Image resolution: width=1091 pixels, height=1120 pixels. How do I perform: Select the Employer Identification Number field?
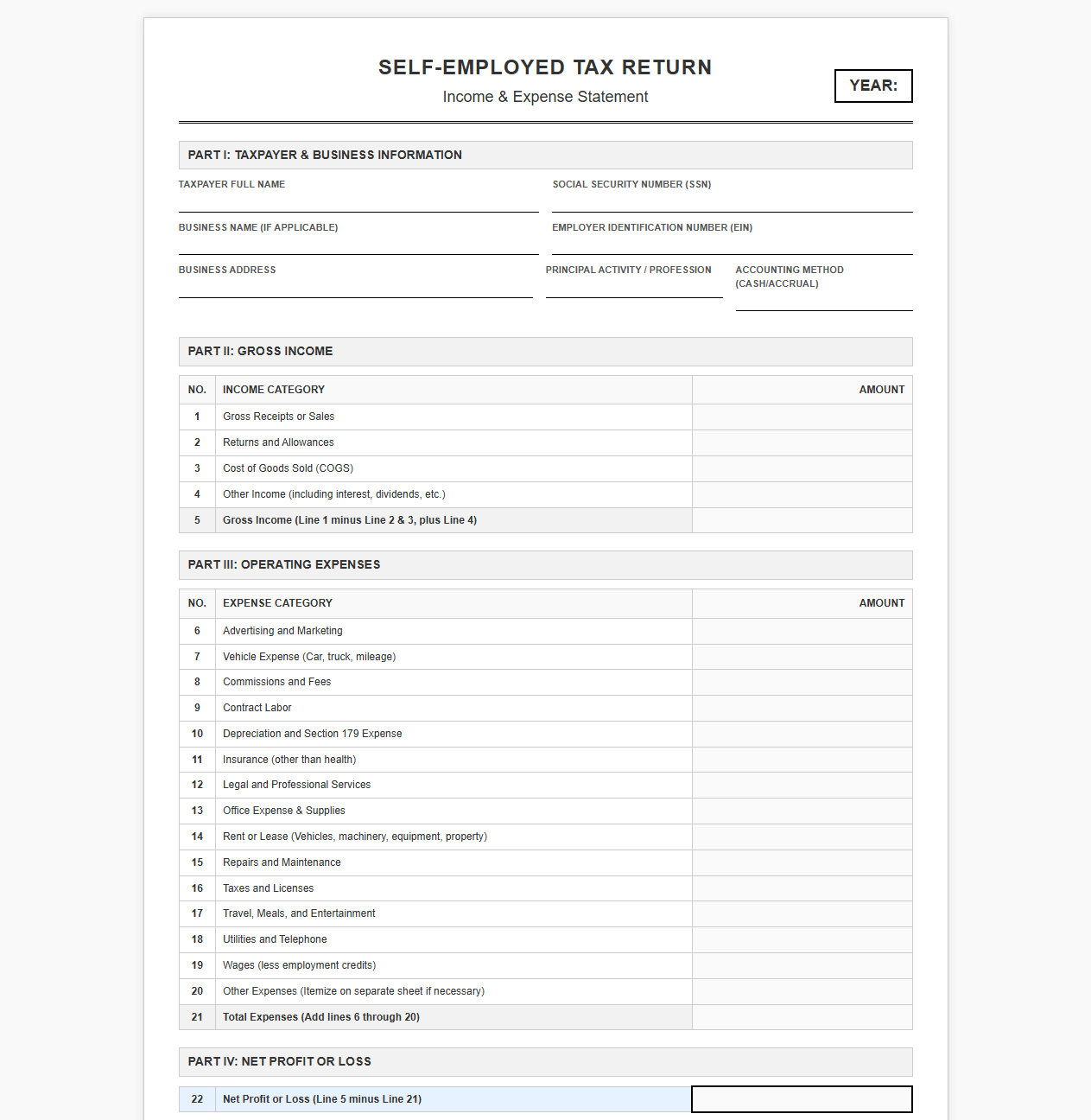733,245
